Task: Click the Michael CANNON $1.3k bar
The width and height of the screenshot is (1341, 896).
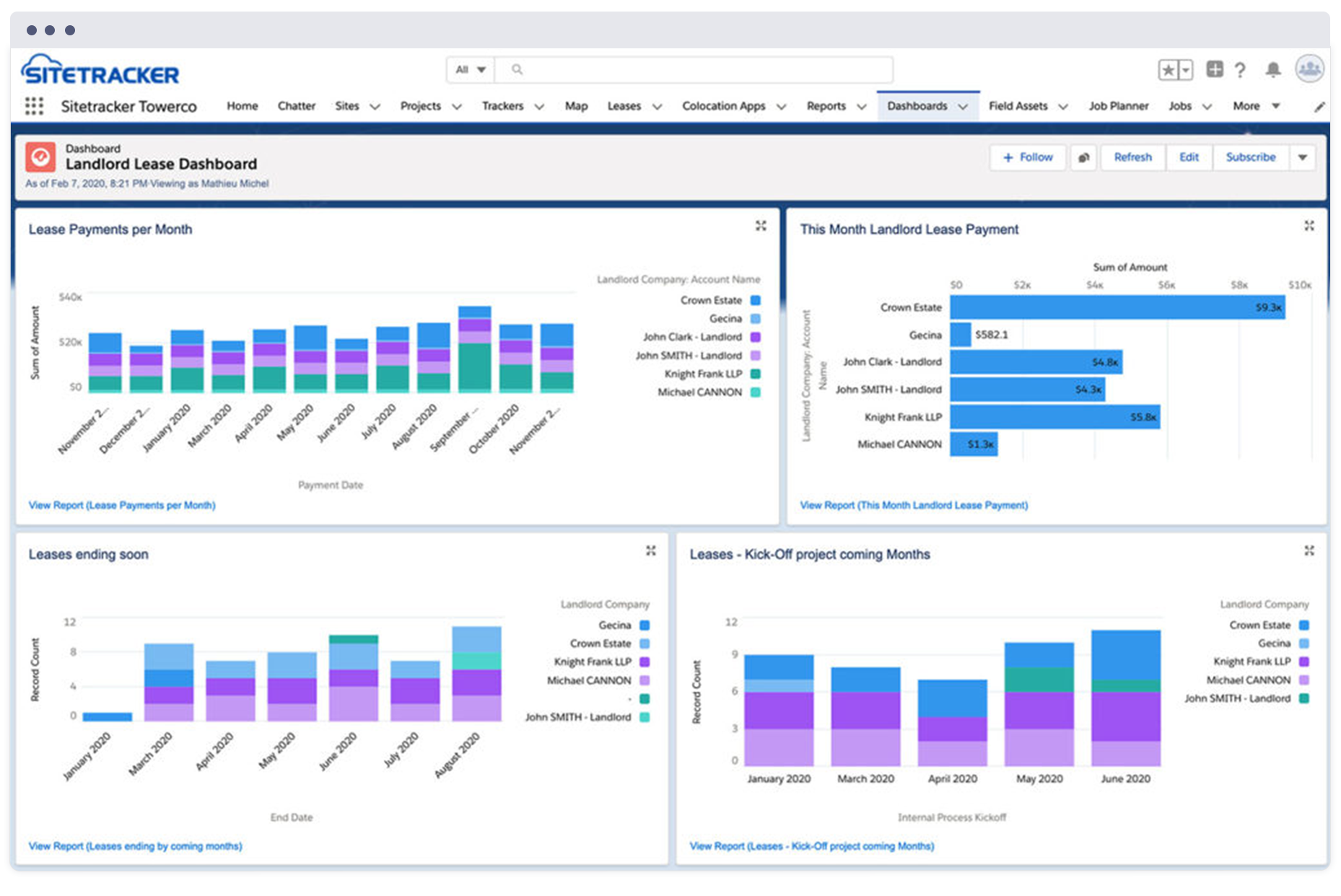Action: tap(974, 444)
